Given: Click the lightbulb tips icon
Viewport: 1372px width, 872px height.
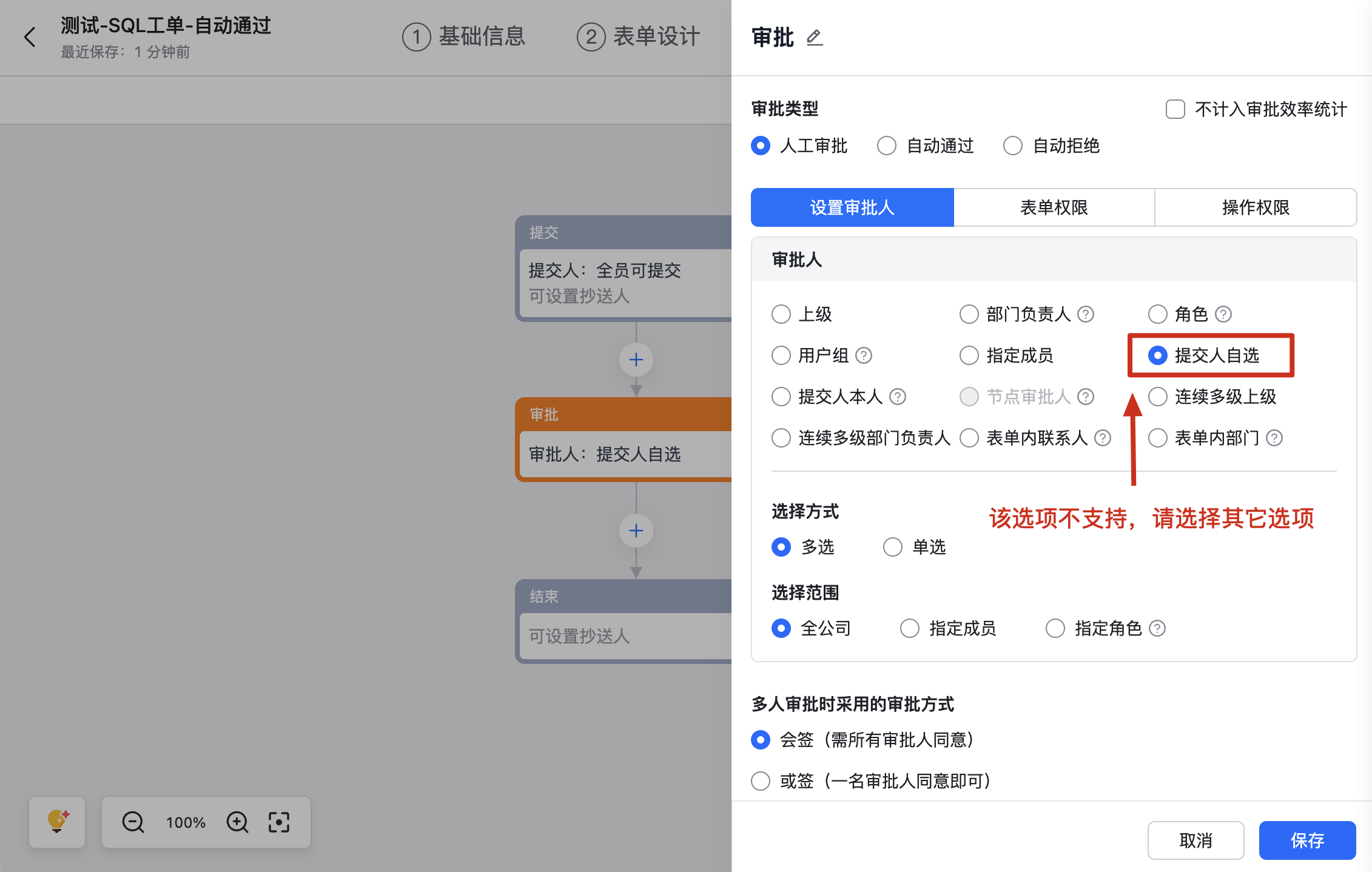Looking at the screenshot, I should pos(57,822).
